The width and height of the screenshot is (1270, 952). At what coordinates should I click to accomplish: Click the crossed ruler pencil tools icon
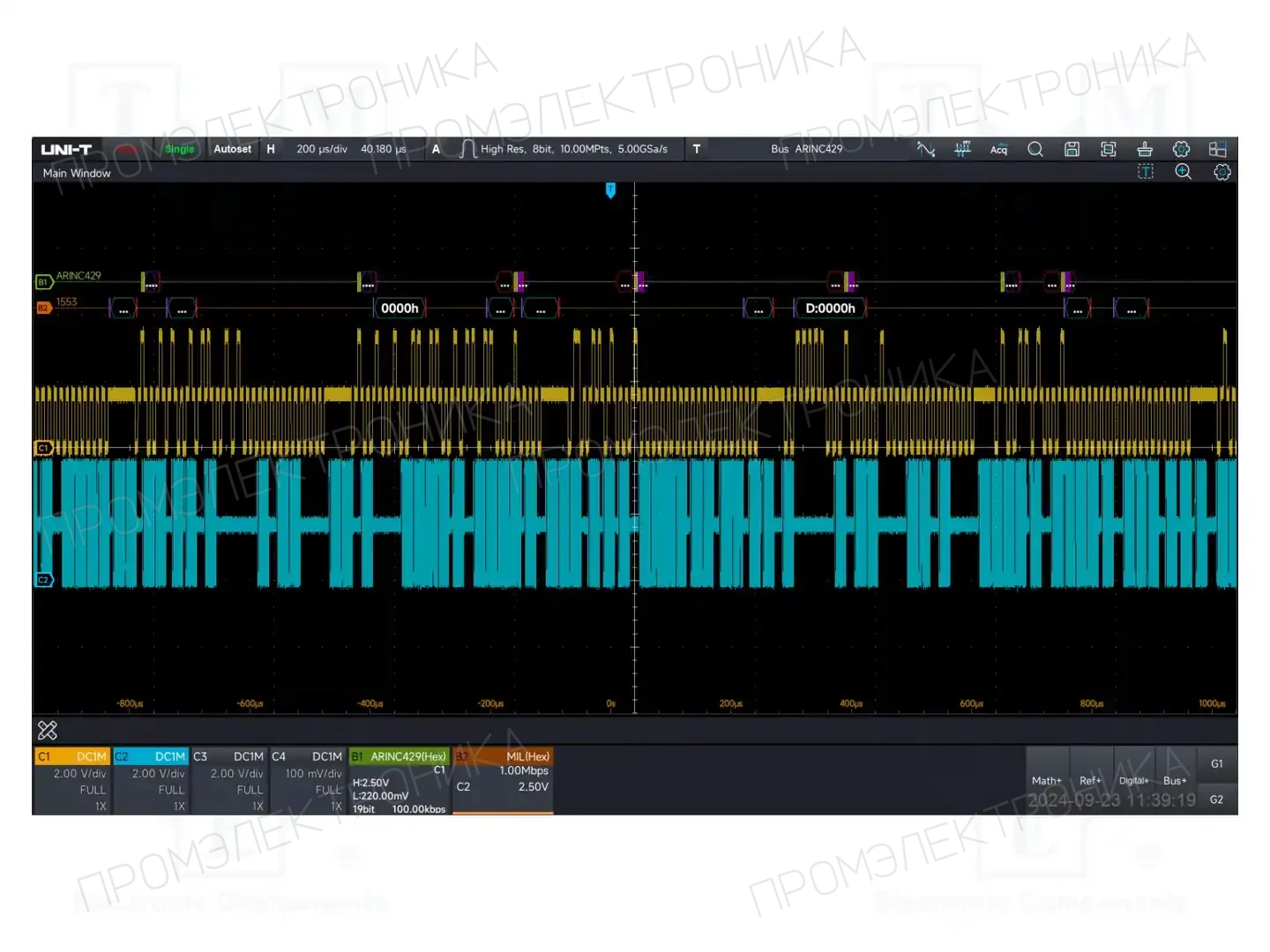coord(48,730)
